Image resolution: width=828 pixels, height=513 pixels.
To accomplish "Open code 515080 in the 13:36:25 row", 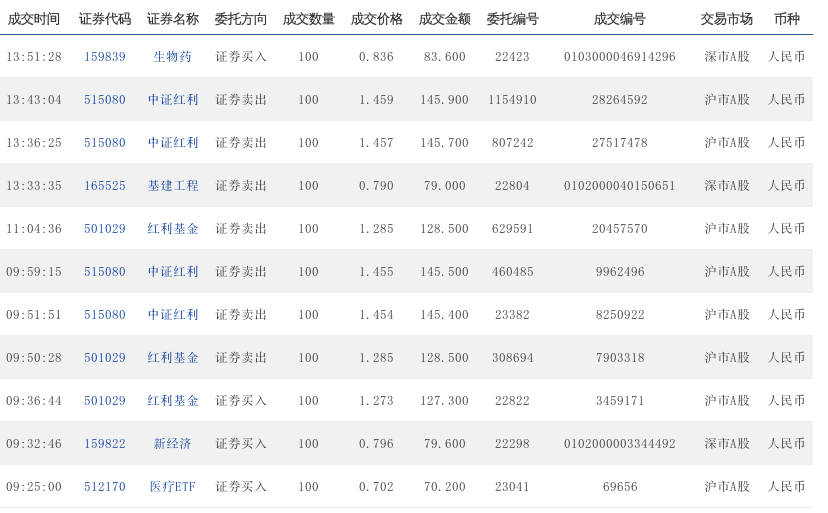I will 105,143.
